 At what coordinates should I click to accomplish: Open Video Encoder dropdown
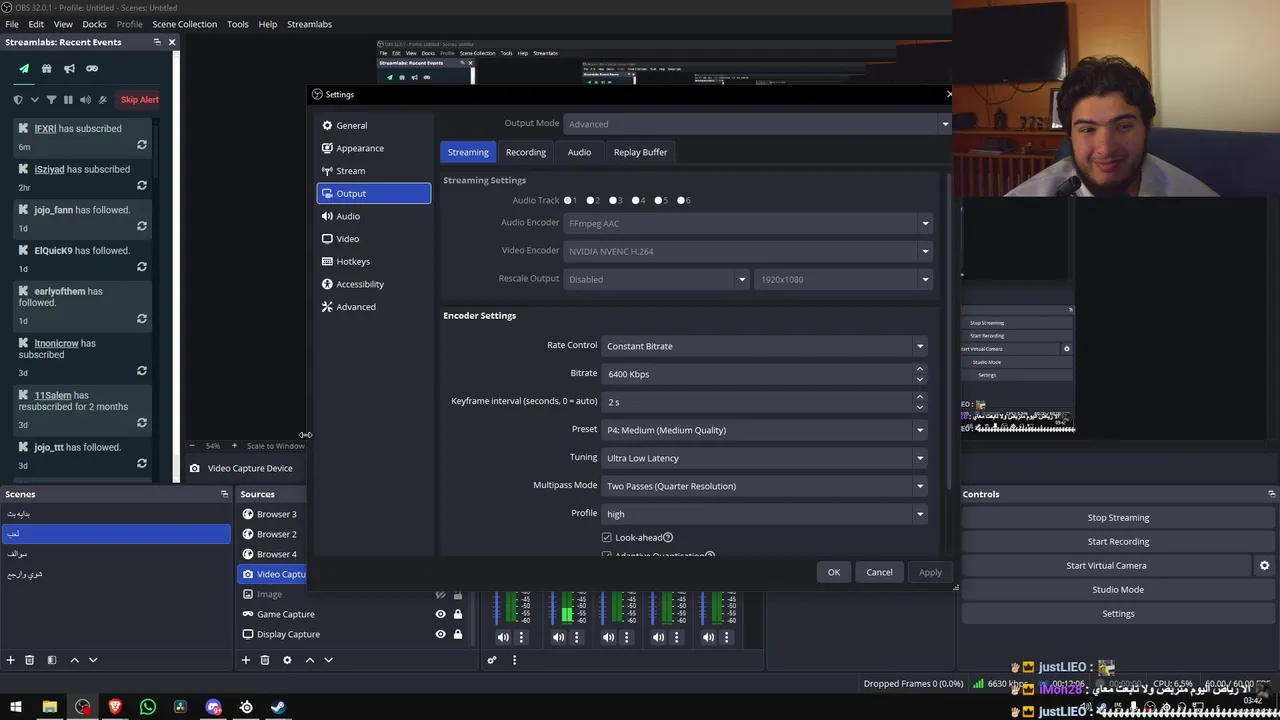(748, 251)
